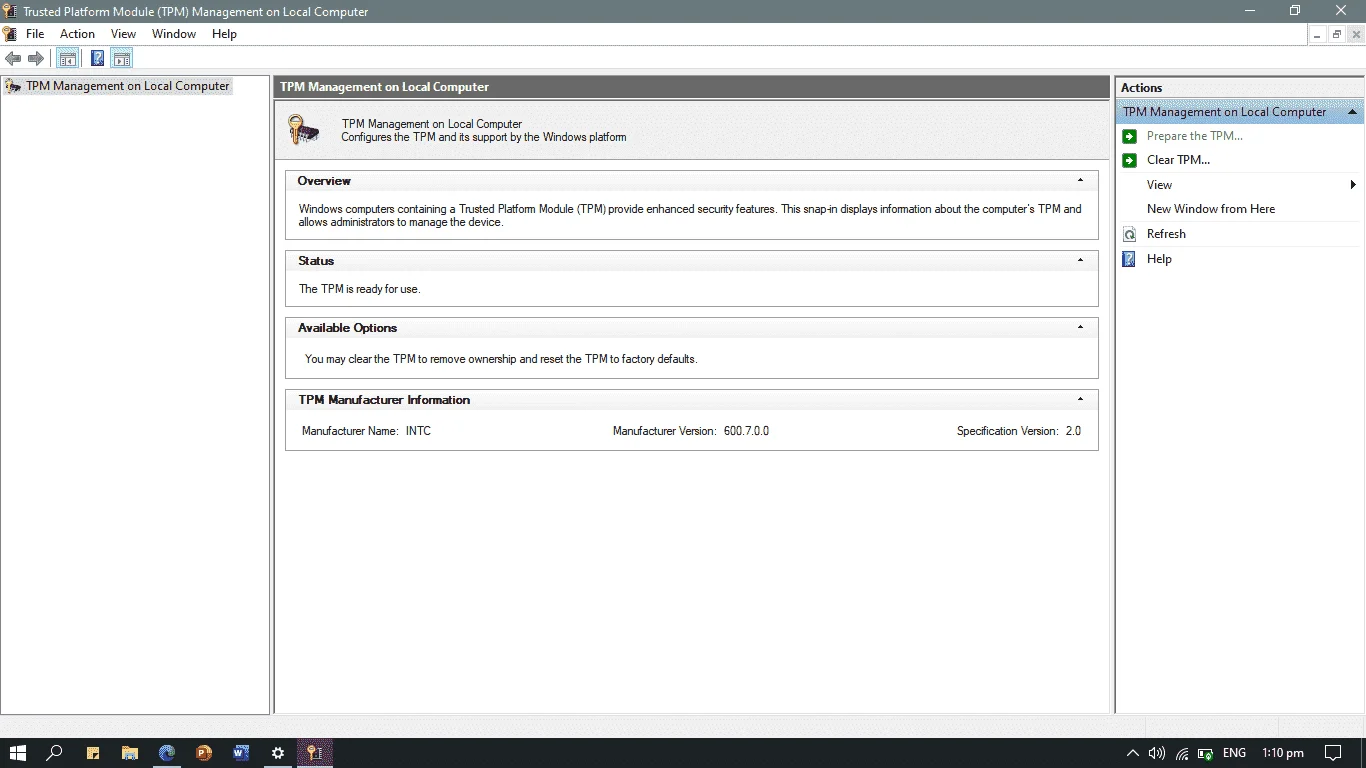The width and height of the screenshot is (1366, 768).
Task: Switch to Microsoft Edge on taskbar
Action: click(167, 753)
